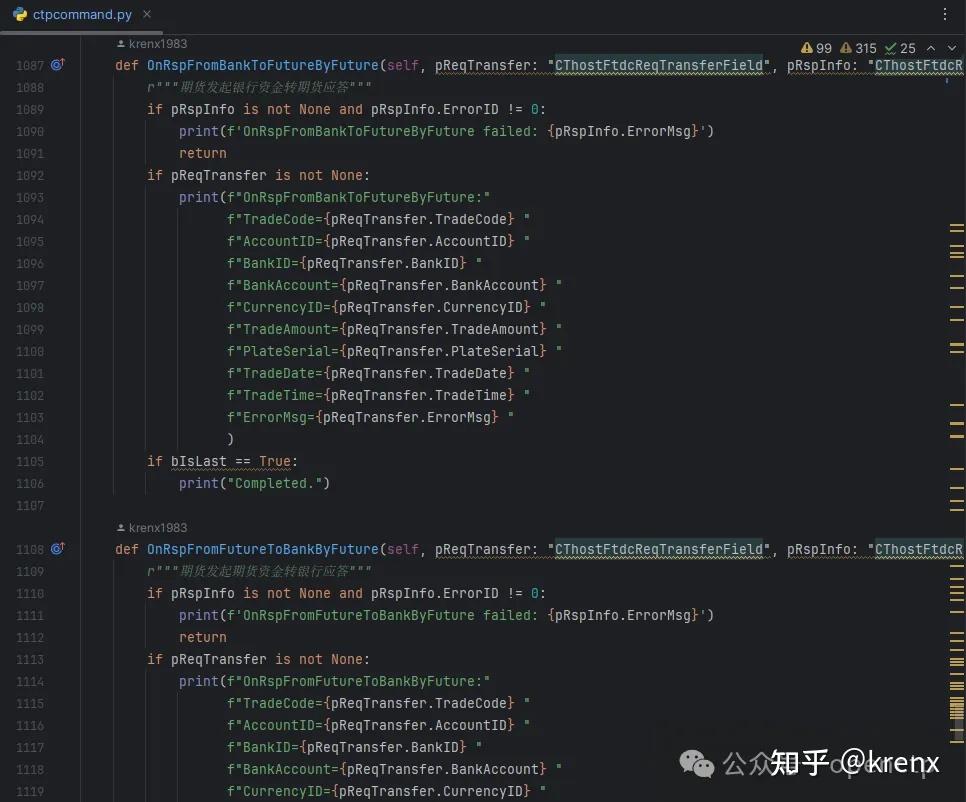Click CThostFtdcReqTransferField type on line 1087
This screenshot has height=802, width=966.
pyautogui.click(x=659, y=65)
